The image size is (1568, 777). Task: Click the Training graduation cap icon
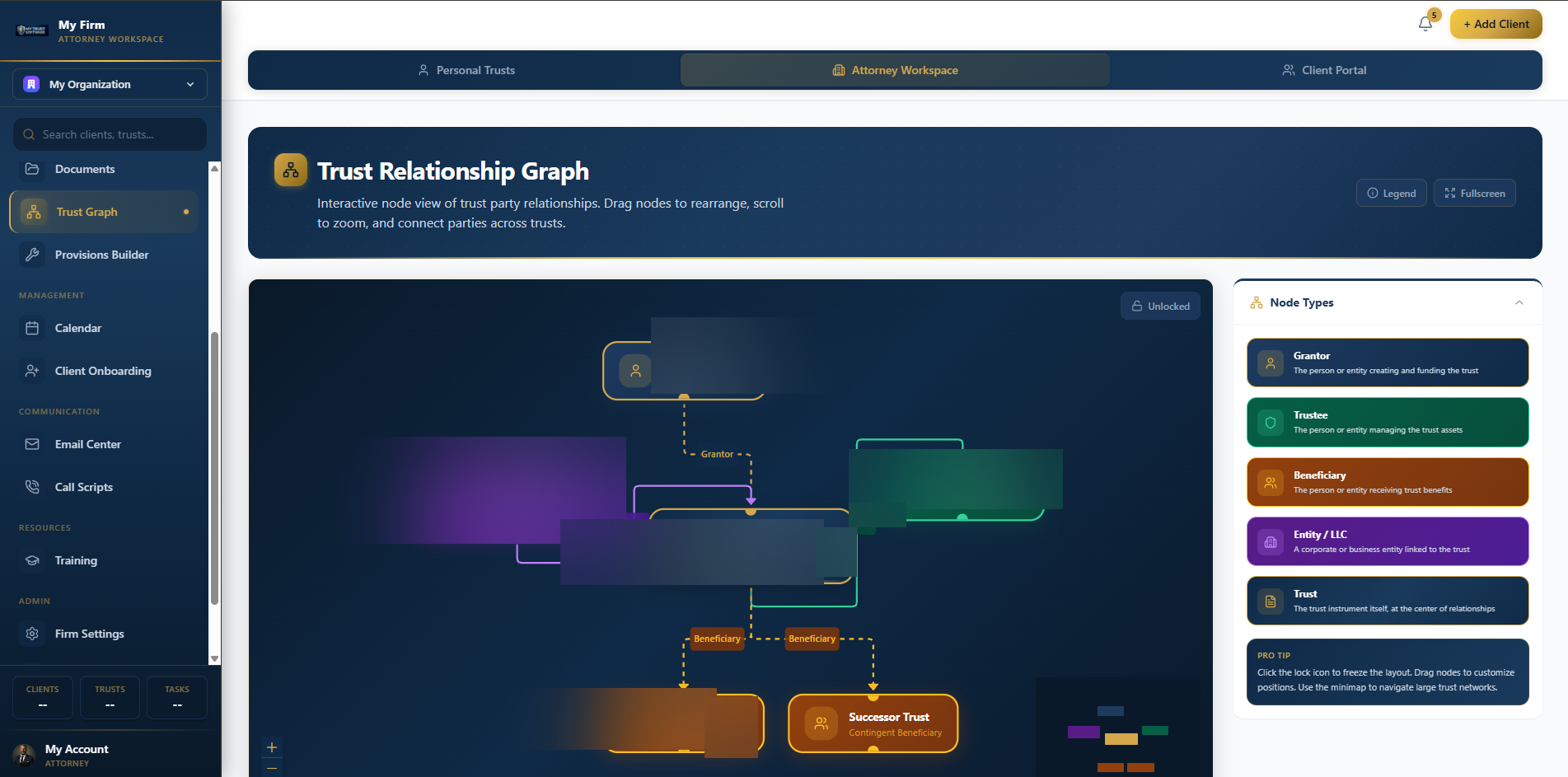(x=33, y=560)
